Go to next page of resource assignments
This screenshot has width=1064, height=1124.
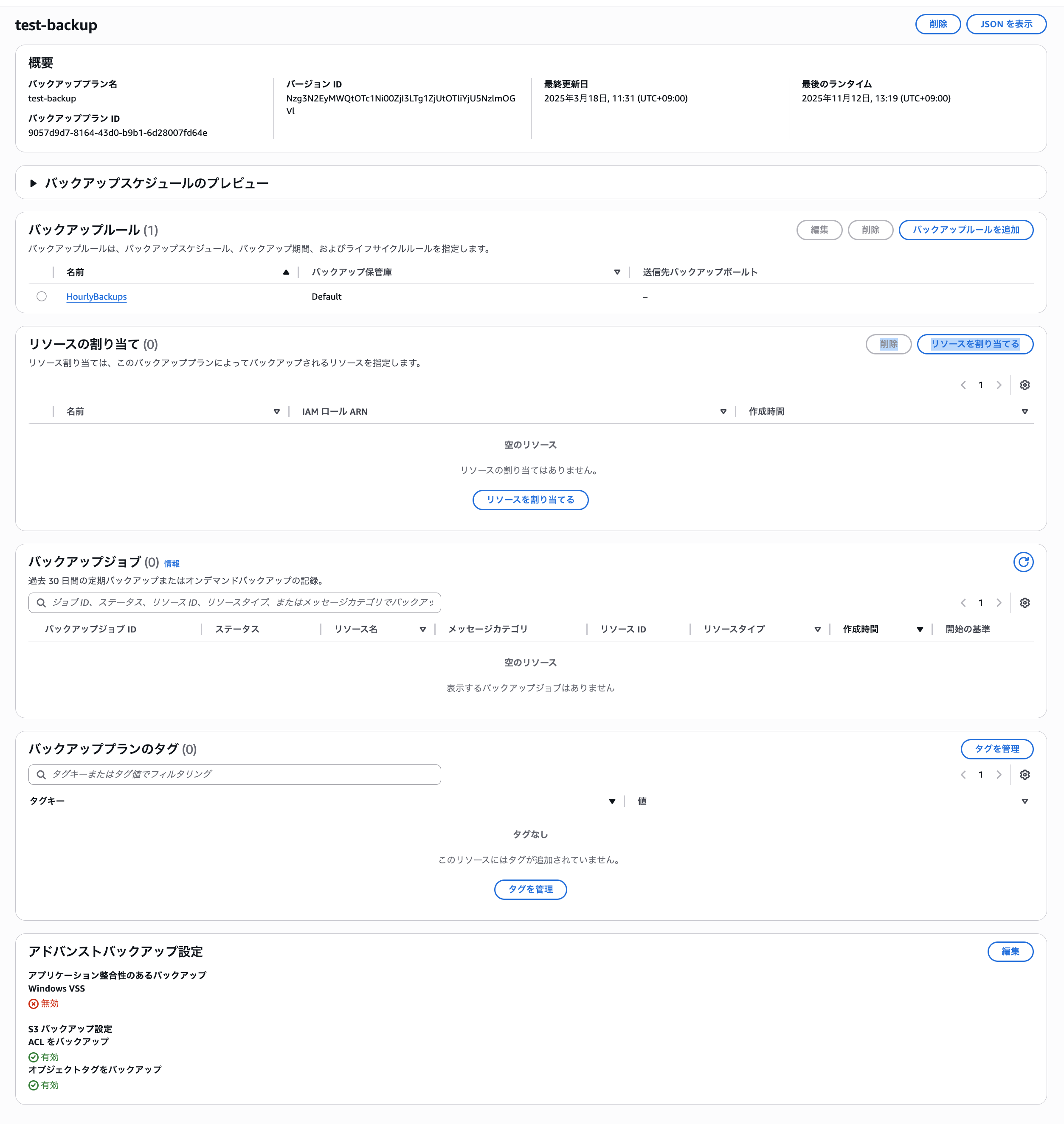pyautogui.click(x=999, y=385)
